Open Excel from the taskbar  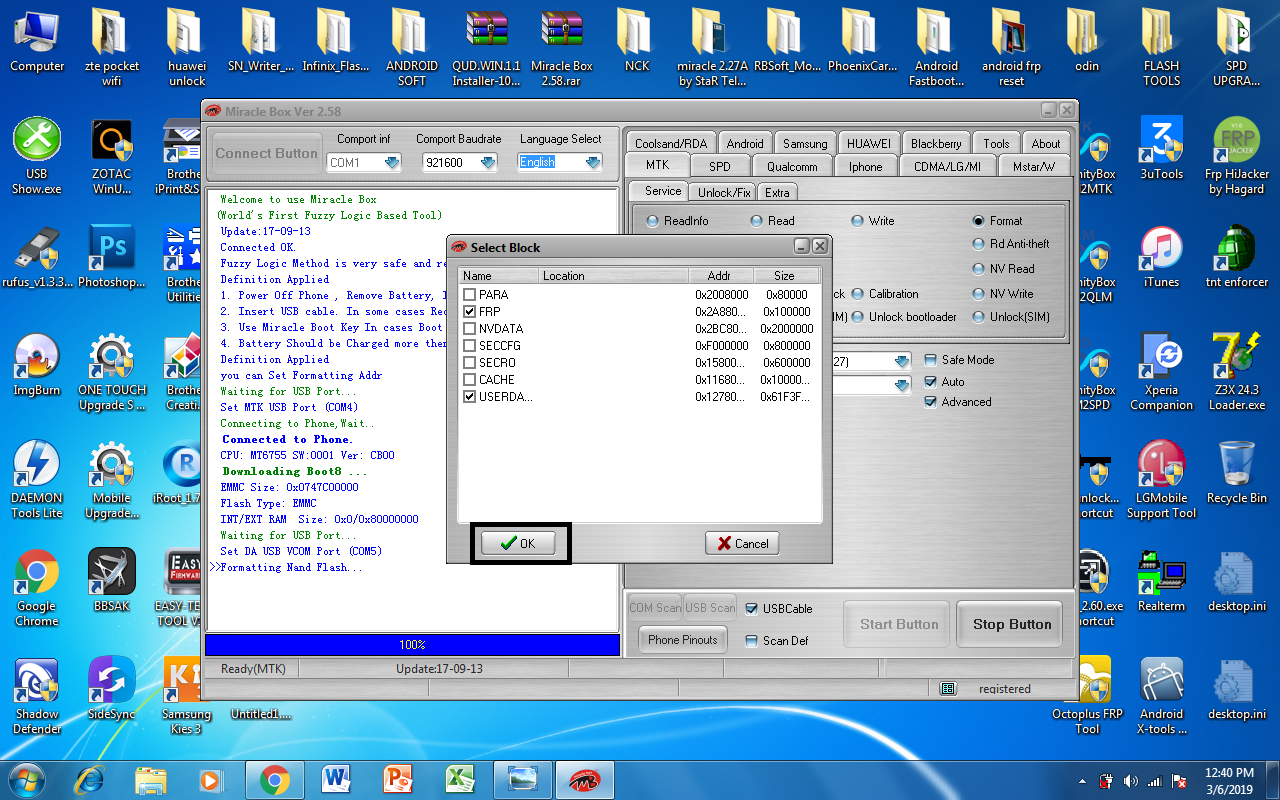coord(460,778)
